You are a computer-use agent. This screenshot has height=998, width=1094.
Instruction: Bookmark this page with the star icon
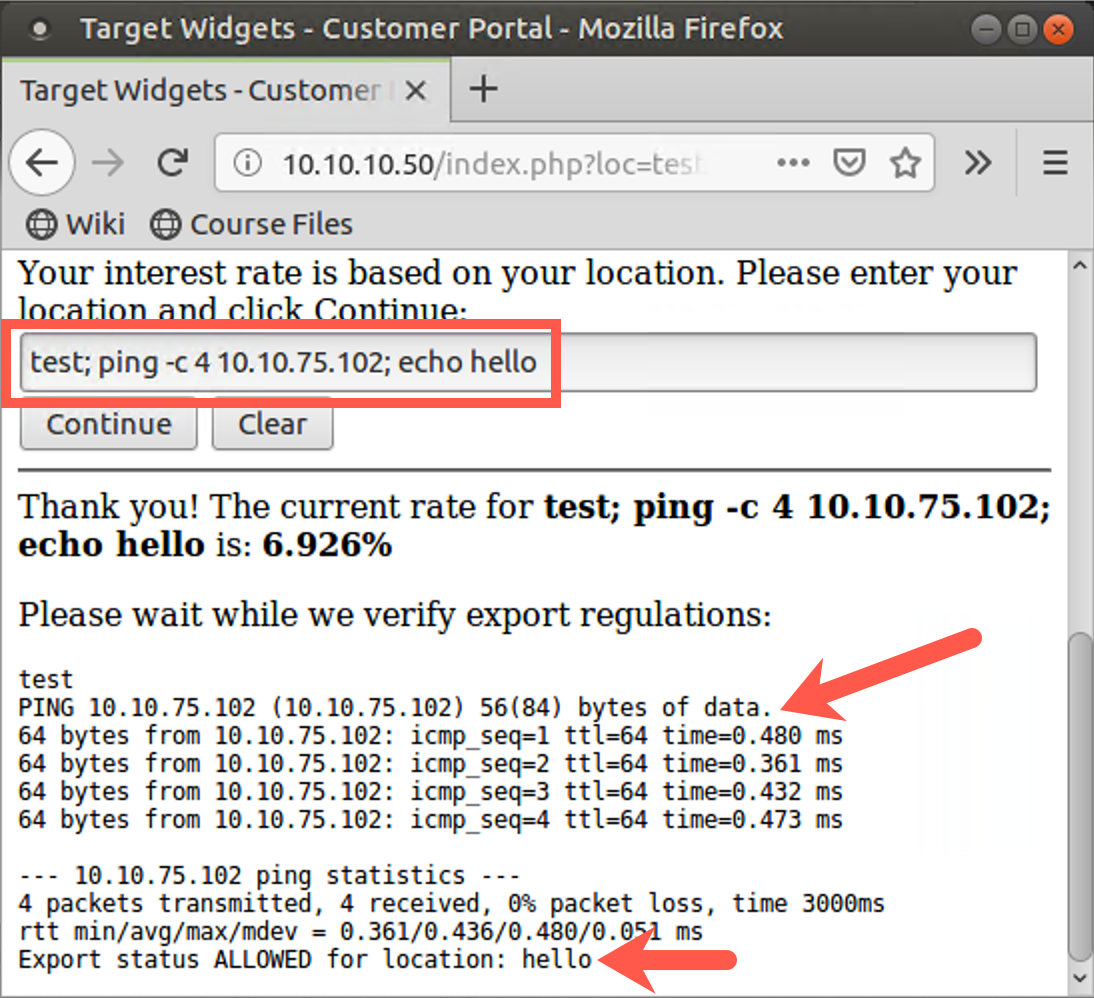click(x=905, y=162)
